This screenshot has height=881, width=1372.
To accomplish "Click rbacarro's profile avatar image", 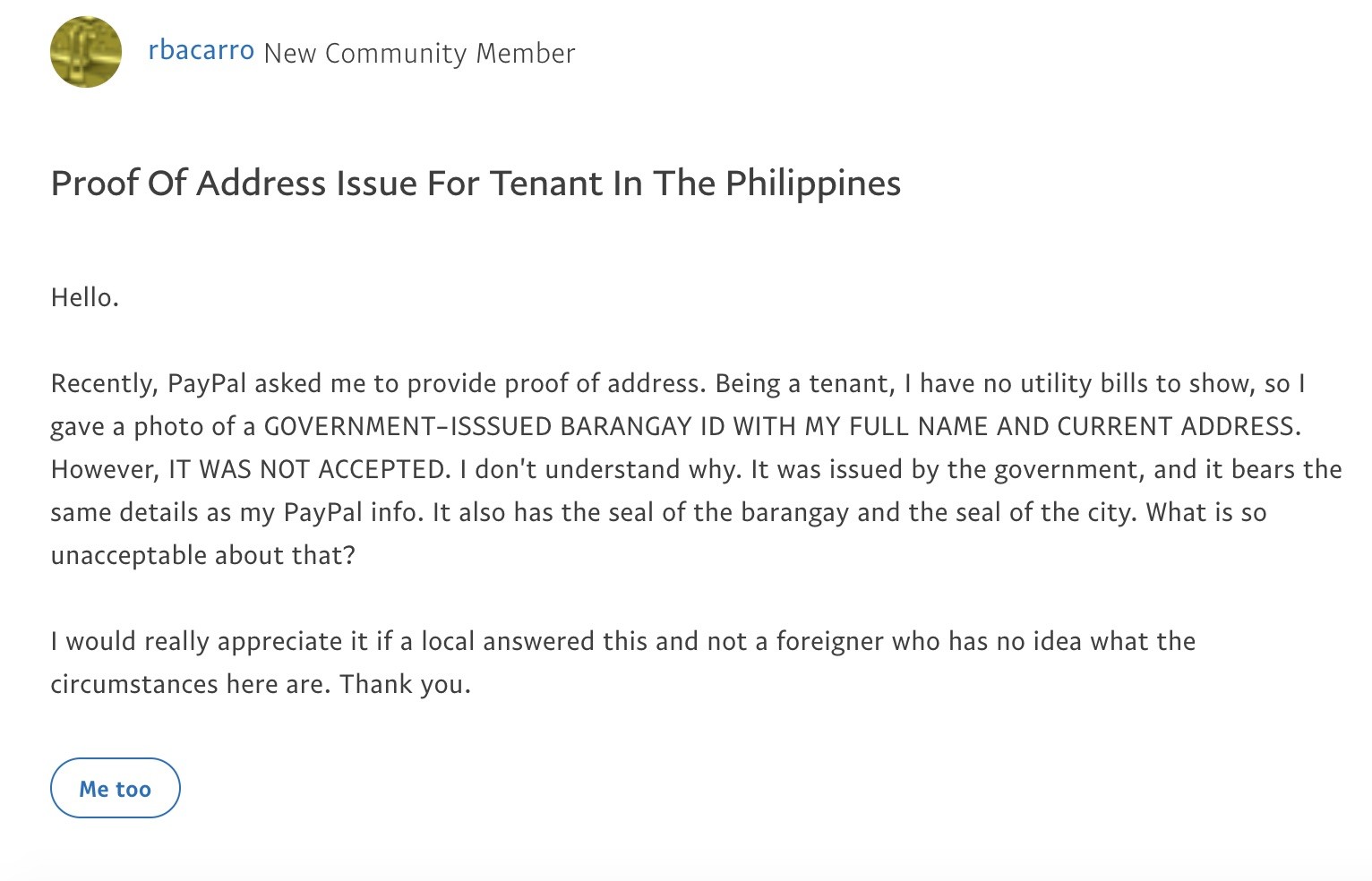I will pos(86,52).
